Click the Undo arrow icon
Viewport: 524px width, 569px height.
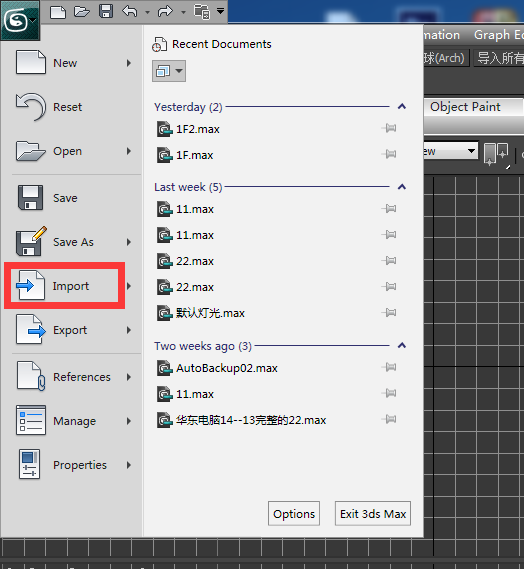130,12
